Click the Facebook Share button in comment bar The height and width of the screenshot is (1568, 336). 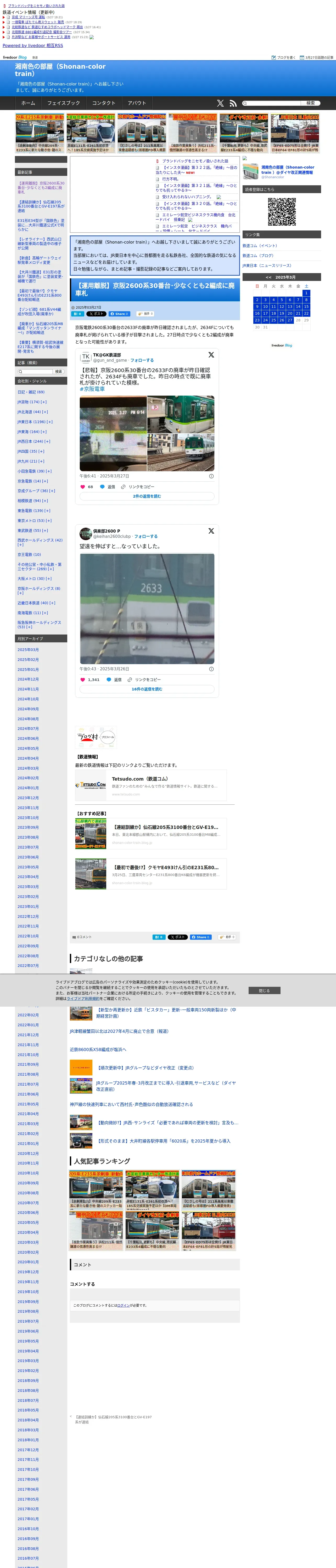[x=201, y=937]
